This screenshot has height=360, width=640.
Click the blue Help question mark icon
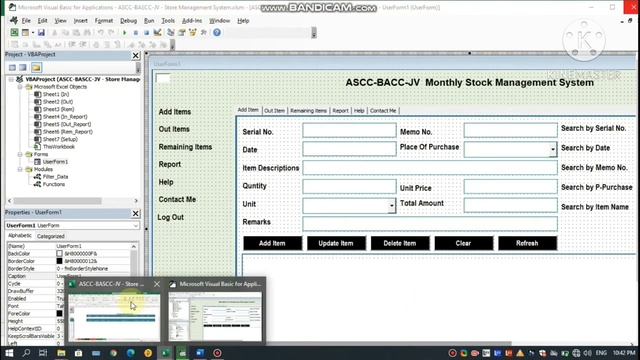click(217, 32)
